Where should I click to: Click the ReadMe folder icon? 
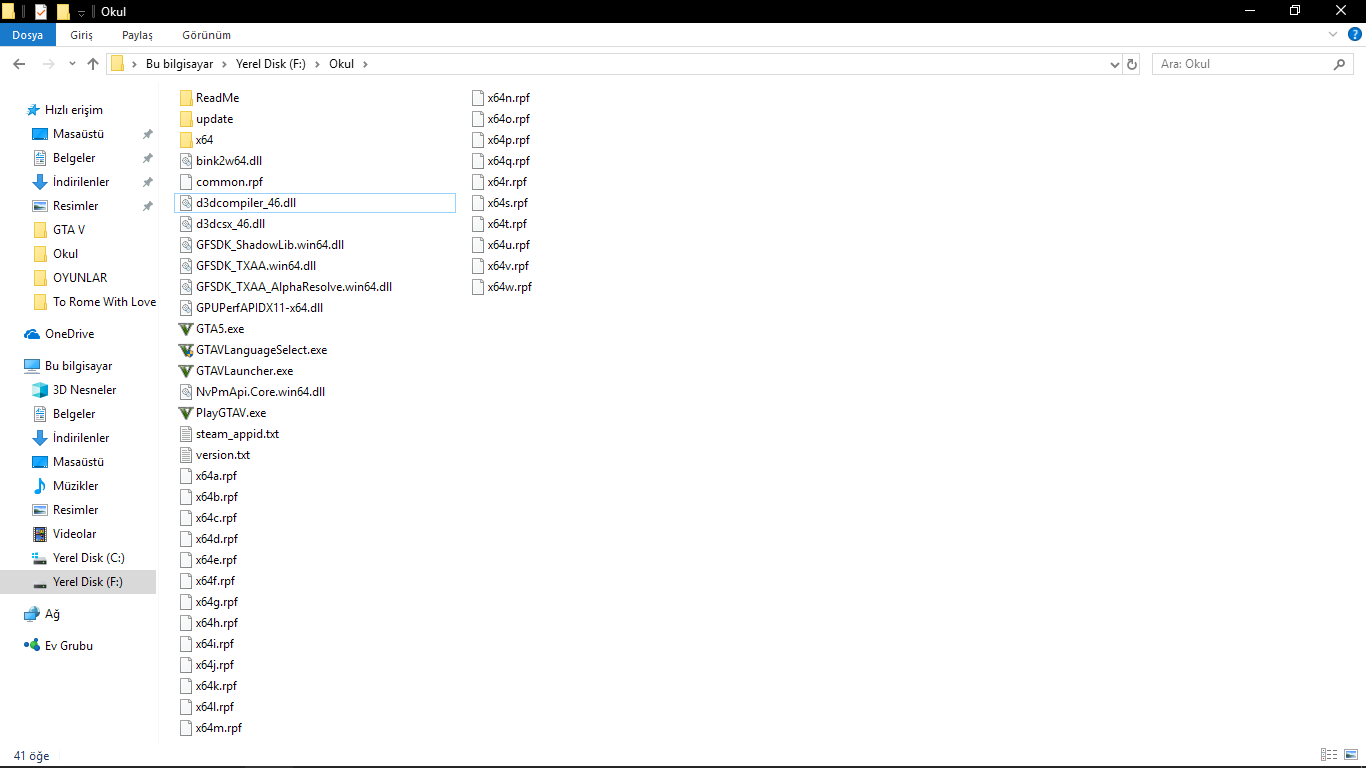tap(185, 98)
